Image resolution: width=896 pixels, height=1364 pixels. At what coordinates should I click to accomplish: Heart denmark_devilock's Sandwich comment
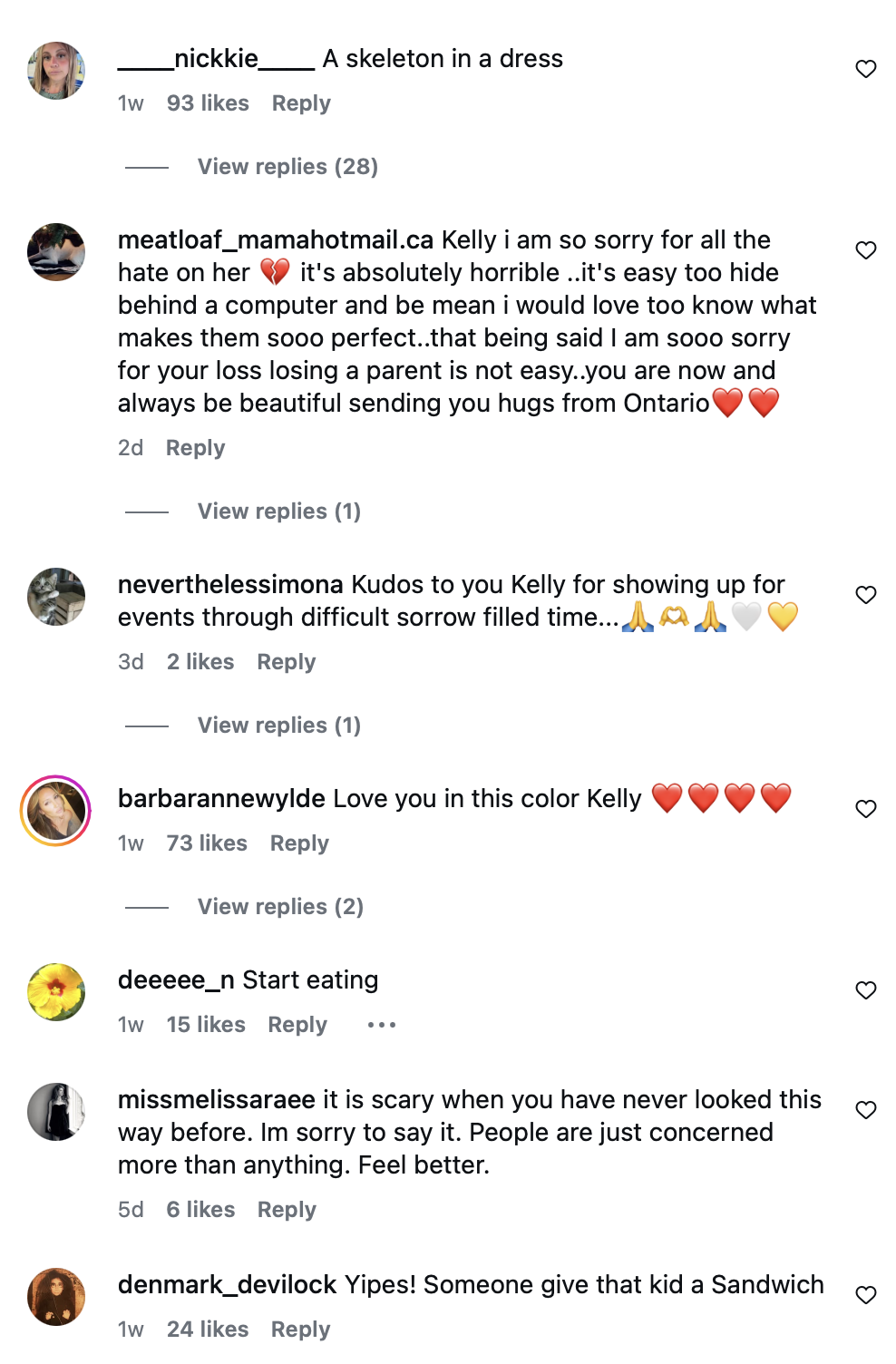[x=866, y=1295]
